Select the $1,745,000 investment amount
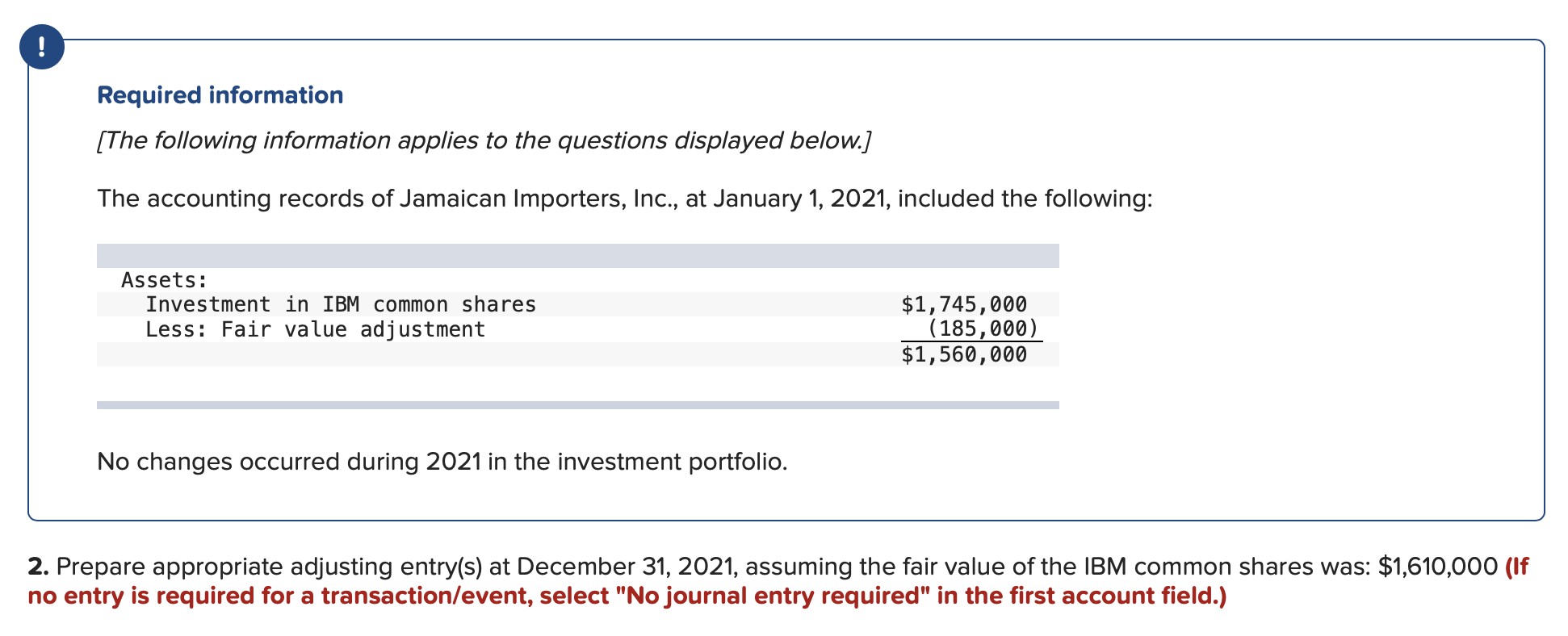This screenshot has width=1568, height=636. coord(964,304)
